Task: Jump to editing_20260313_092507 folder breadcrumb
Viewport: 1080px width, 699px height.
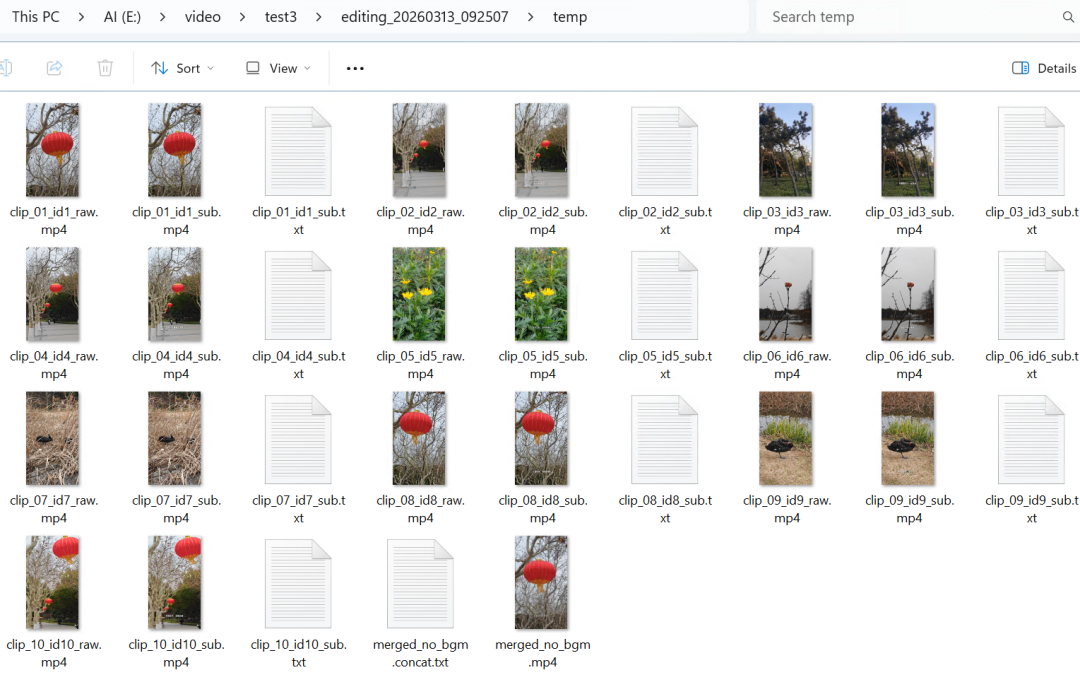Action: click(424, 17)
